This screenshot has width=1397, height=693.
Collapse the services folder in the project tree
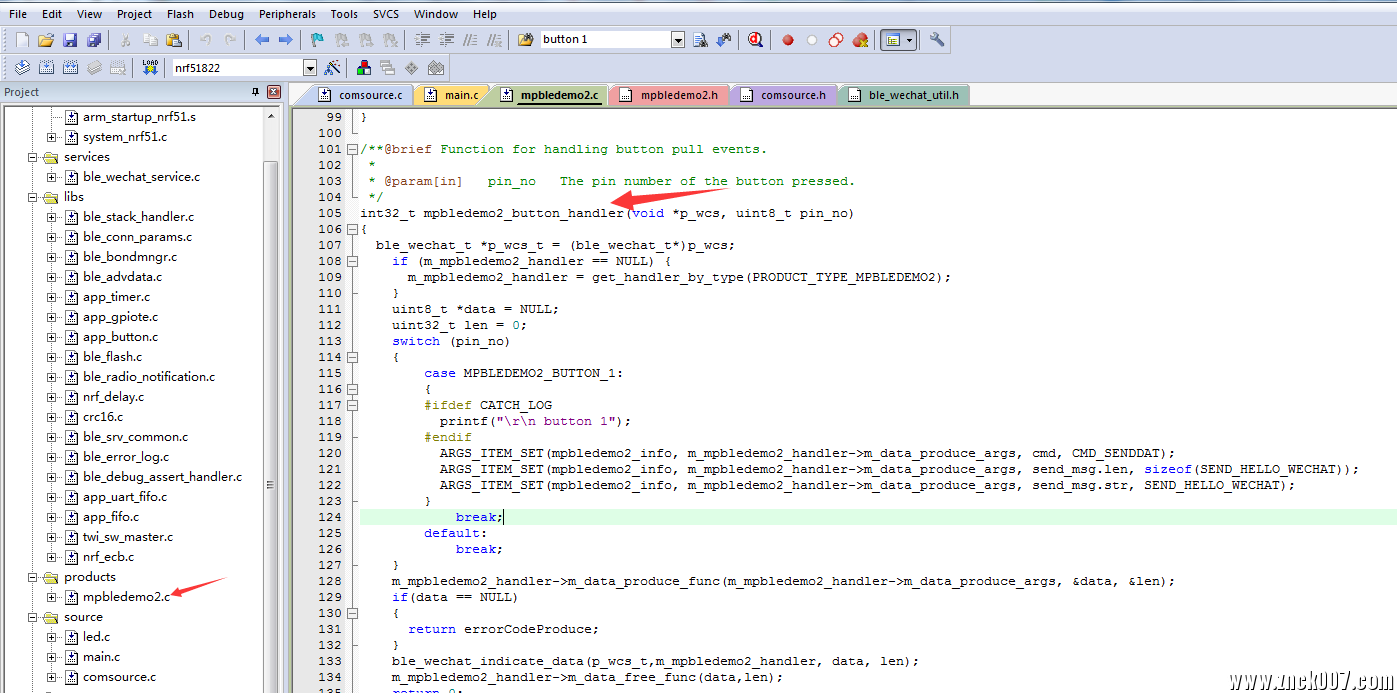point(33,157)
